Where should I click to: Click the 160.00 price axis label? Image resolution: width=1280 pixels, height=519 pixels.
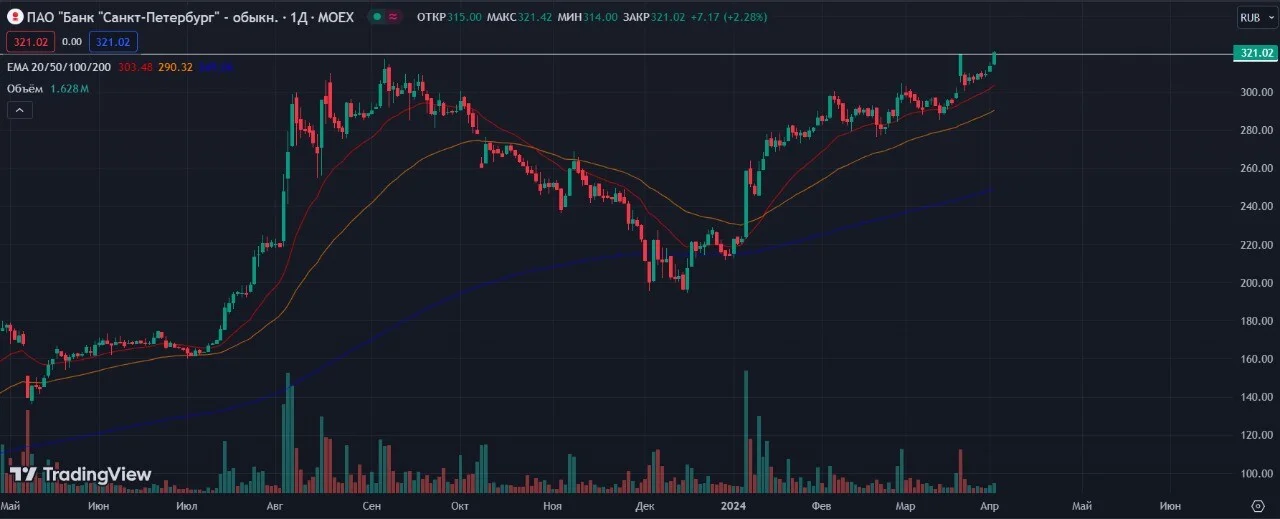[x=1256, y=359]
